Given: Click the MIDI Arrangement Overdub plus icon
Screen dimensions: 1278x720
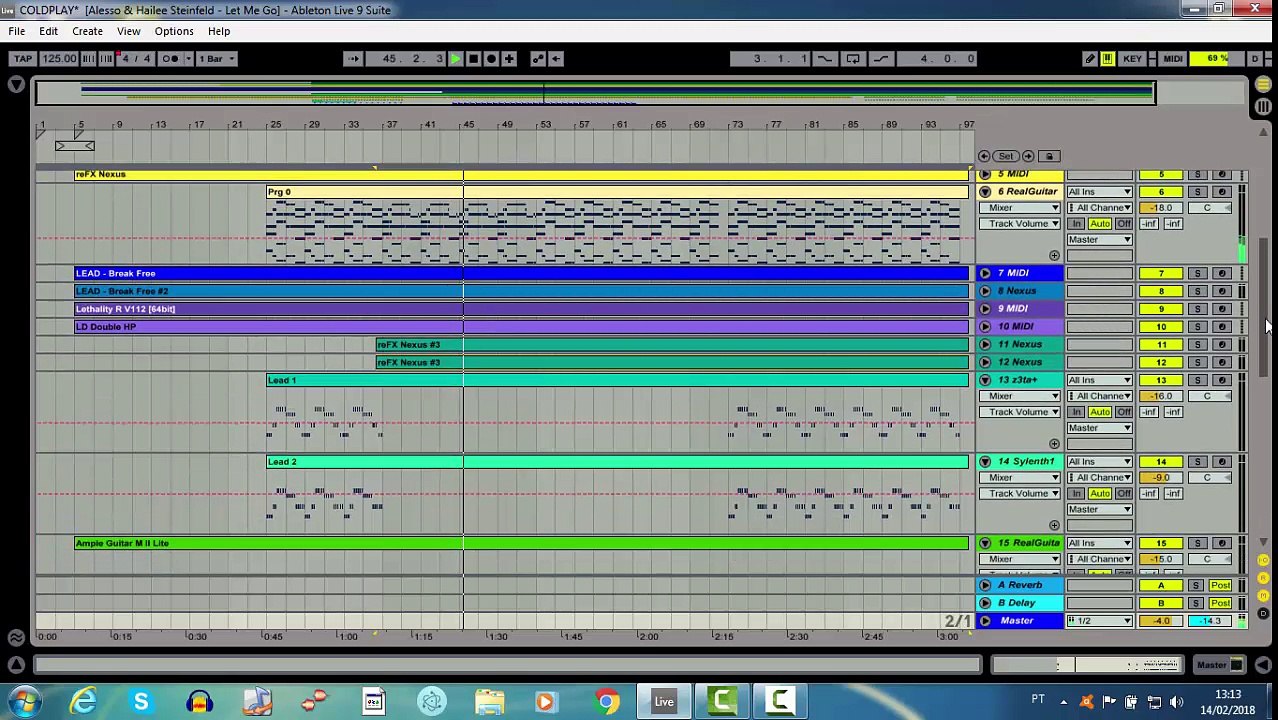Looking at the screenshot, I should pyautogui.click(x=509, y=59).
